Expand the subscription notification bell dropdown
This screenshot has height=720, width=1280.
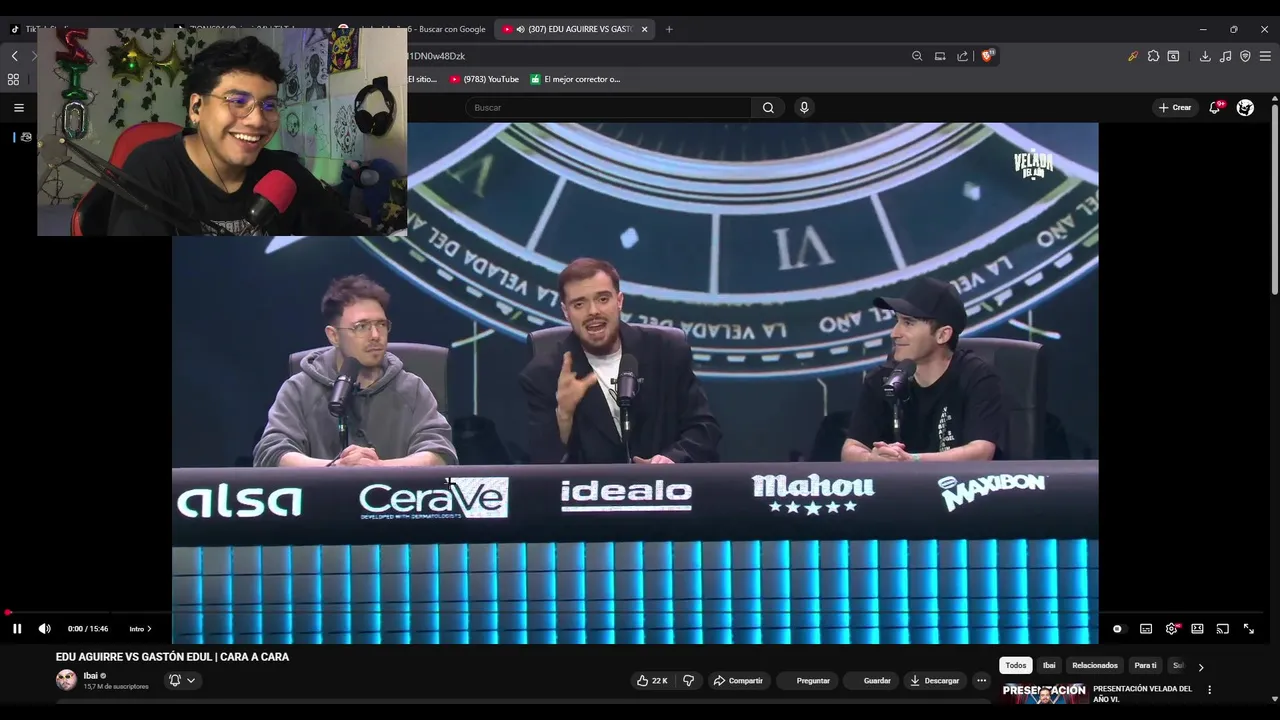point(182,680)
